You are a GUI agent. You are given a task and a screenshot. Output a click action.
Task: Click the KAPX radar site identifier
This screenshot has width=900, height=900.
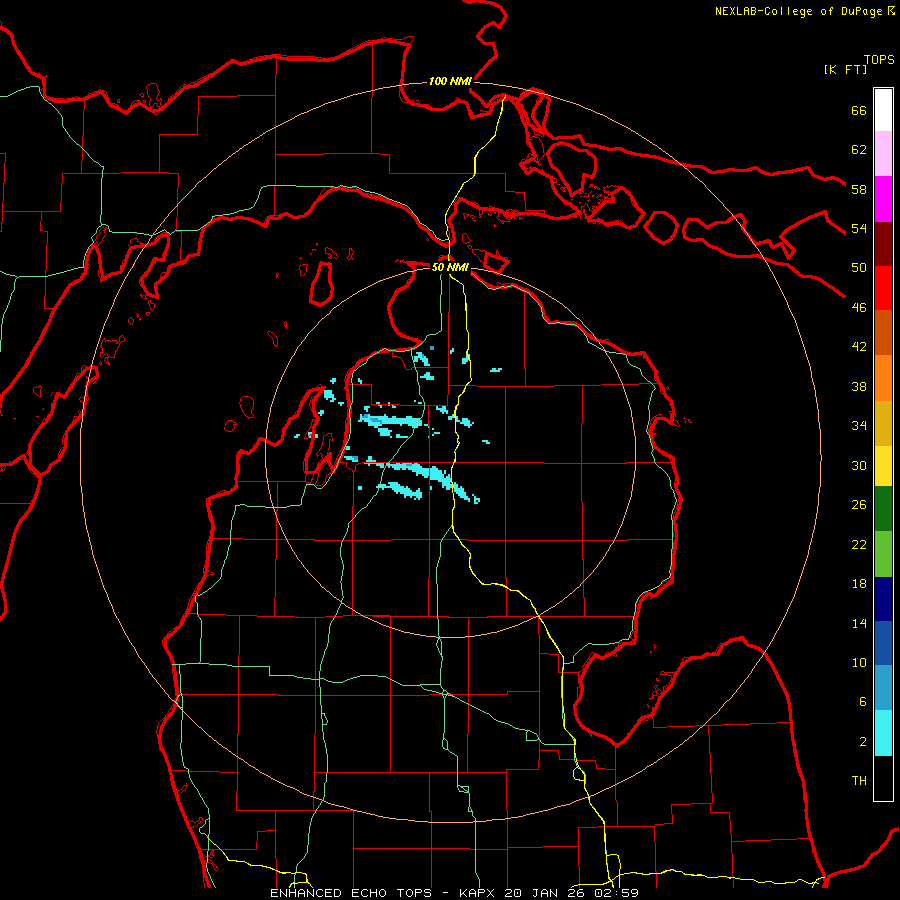pos(479,893)
